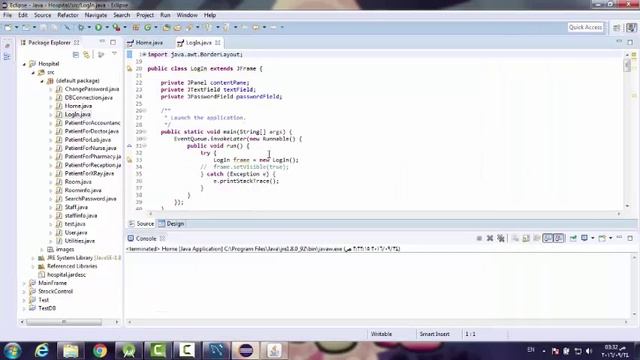640x360 pixels.
Task: Expand the StrockControl project
Action: [24, 292]
